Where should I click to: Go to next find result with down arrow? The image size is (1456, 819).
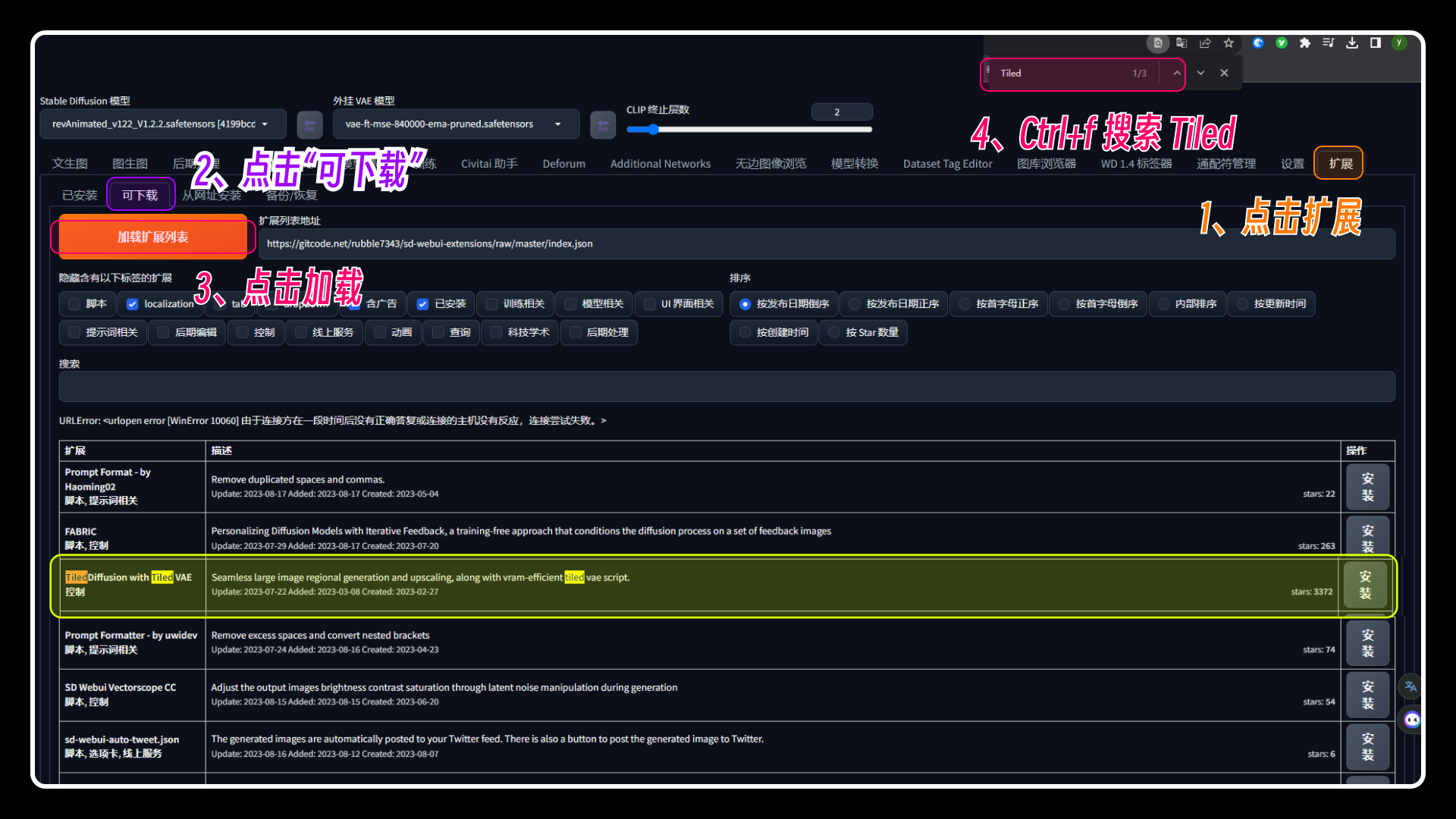(x=1200, y=73)
